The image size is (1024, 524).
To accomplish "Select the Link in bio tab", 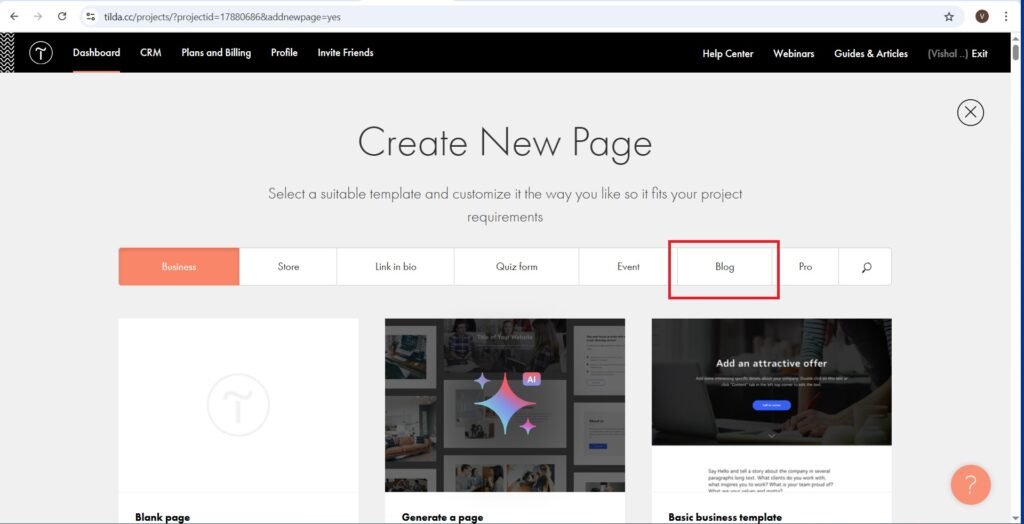I will pos(396,267).
